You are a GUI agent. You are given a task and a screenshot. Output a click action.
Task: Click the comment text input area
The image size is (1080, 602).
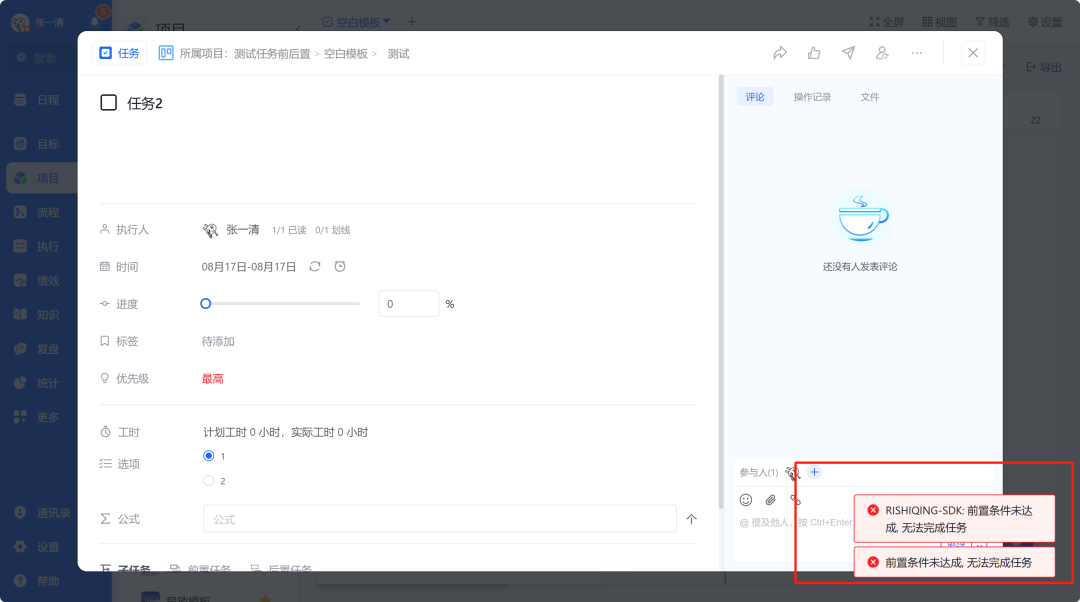[x=795, y=523]
